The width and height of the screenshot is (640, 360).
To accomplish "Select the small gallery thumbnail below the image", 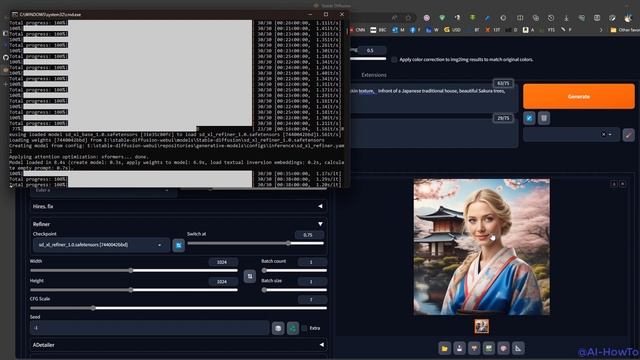I will (x=482, y=326).
